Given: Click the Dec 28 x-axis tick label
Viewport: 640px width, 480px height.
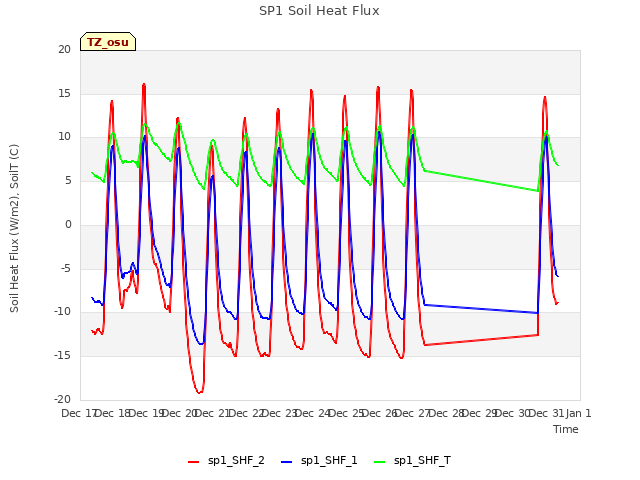Looking at the screenshot, I should (446, 413).
